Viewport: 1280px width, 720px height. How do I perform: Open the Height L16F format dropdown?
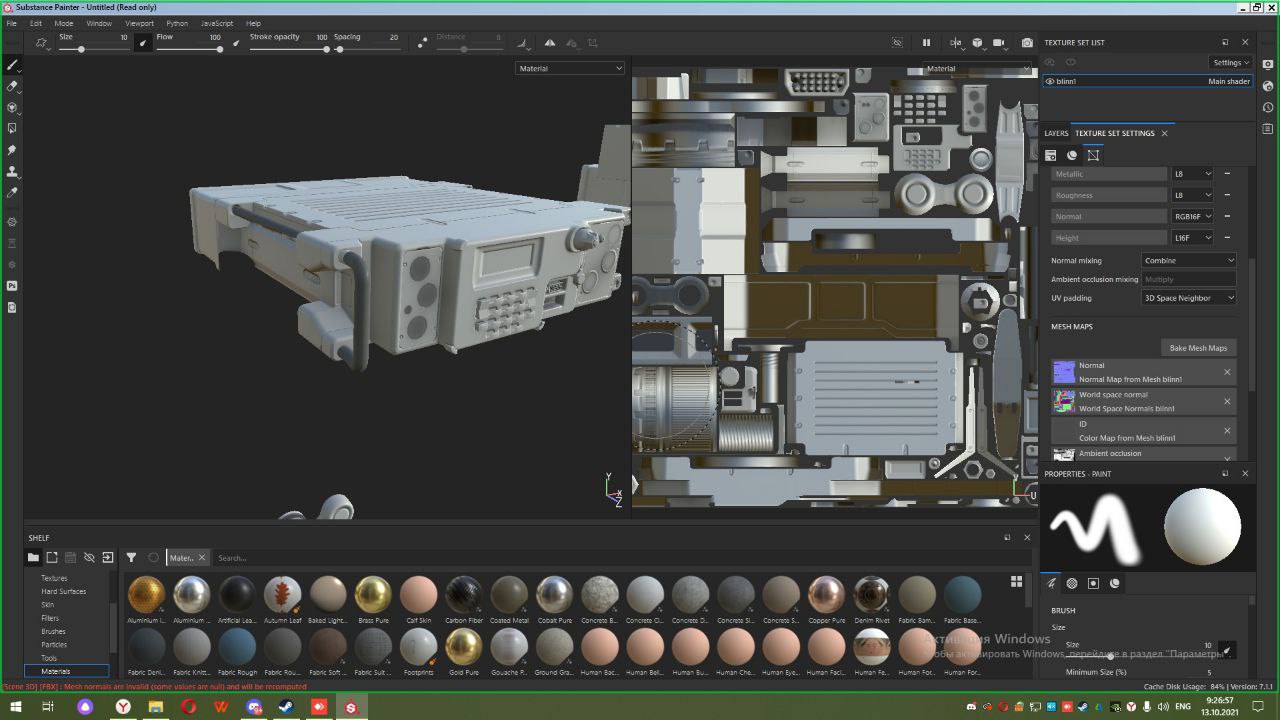click(x=1192, y=238)
